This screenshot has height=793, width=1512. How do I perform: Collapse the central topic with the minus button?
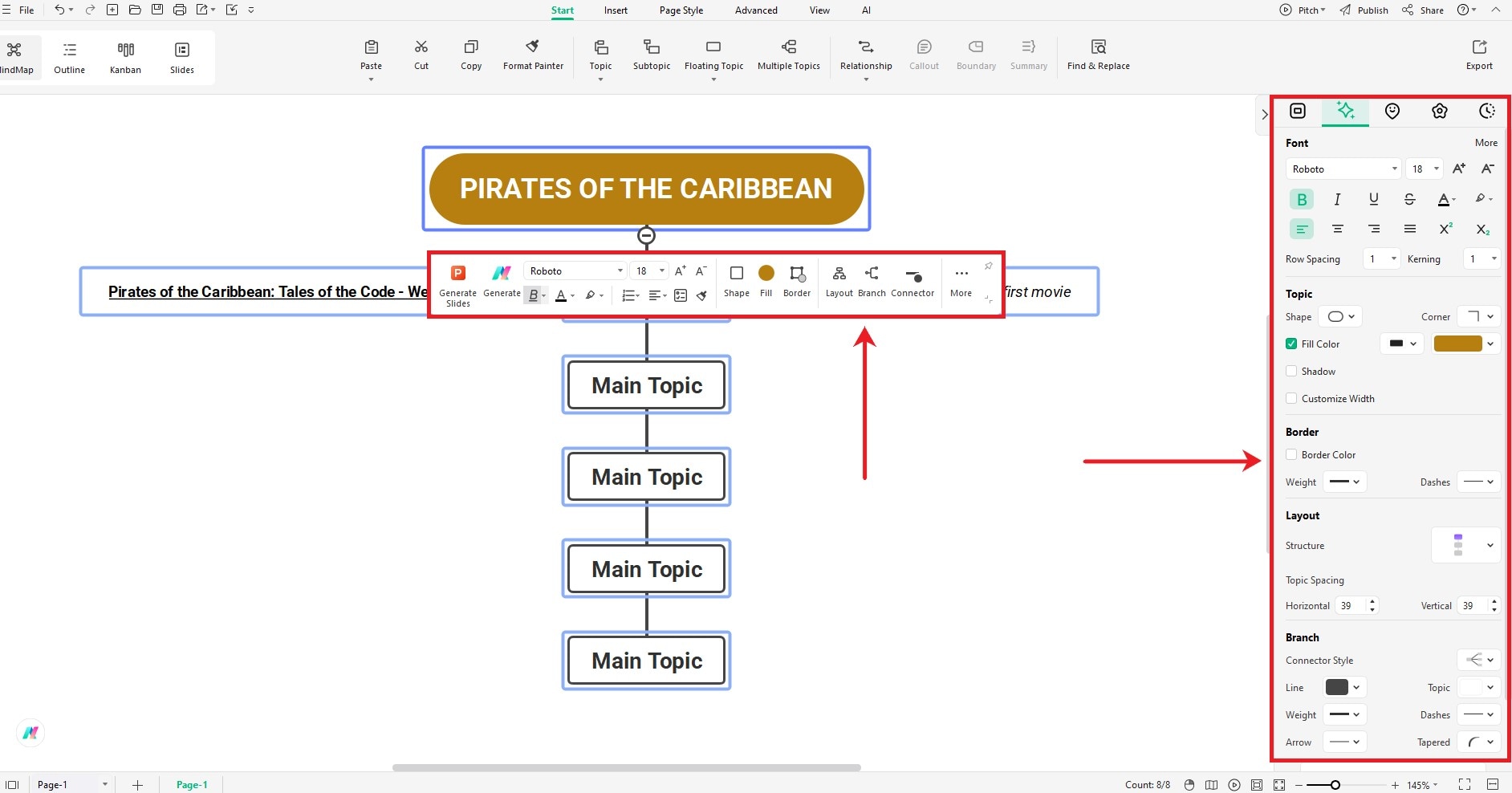(x=646, y=236)
